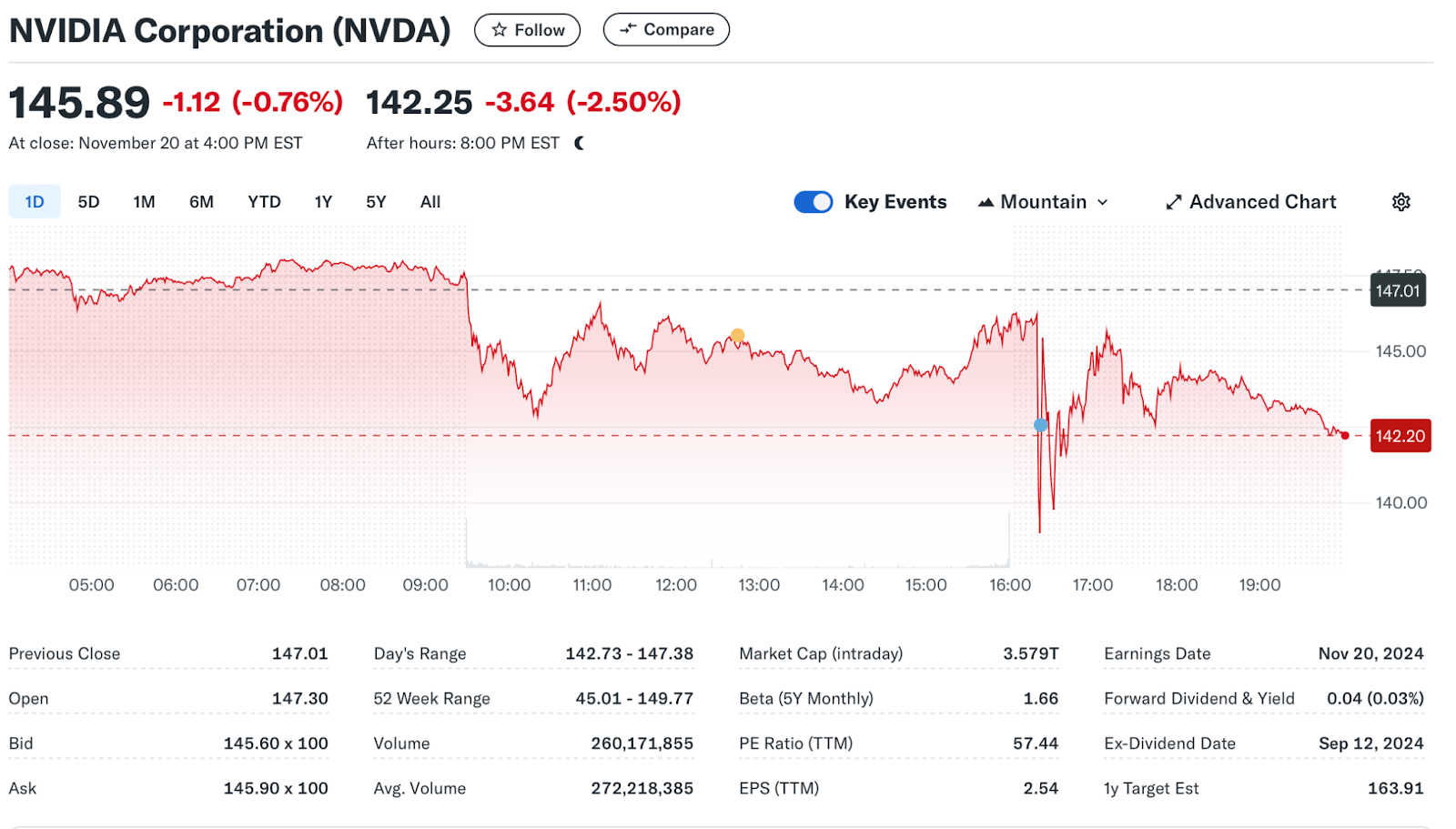
Task: Click the blue key event dot
Action: 1040,425
